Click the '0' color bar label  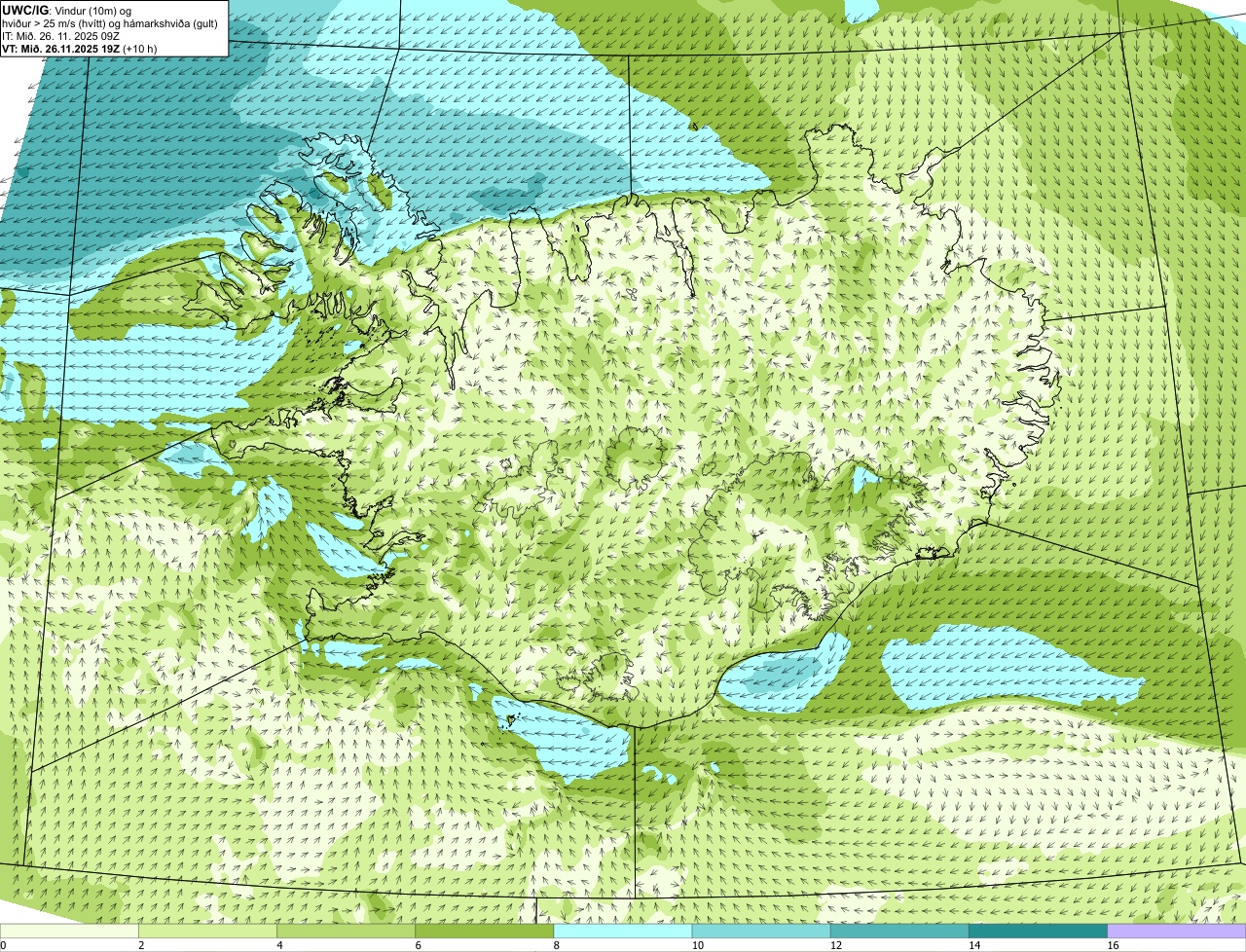(3, 945)
